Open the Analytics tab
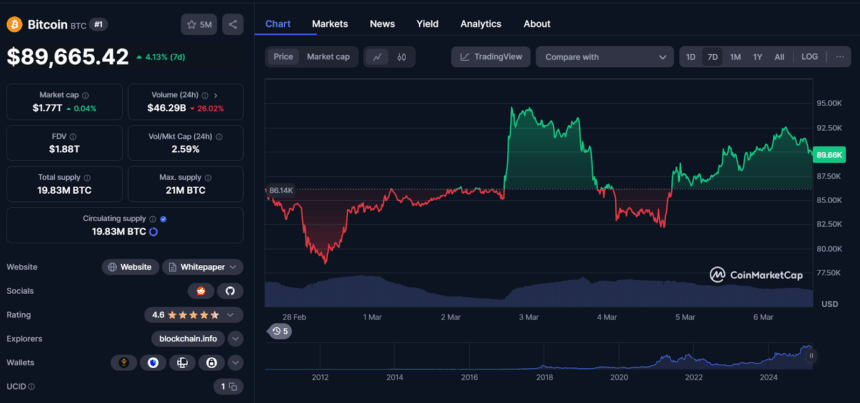 [x=480, y=24]
